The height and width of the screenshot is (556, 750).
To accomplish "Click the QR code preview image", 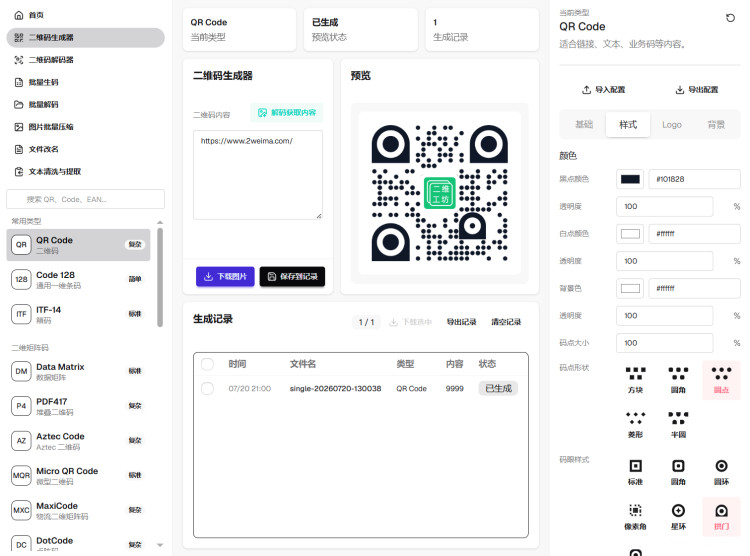I will tap(440, 193).
